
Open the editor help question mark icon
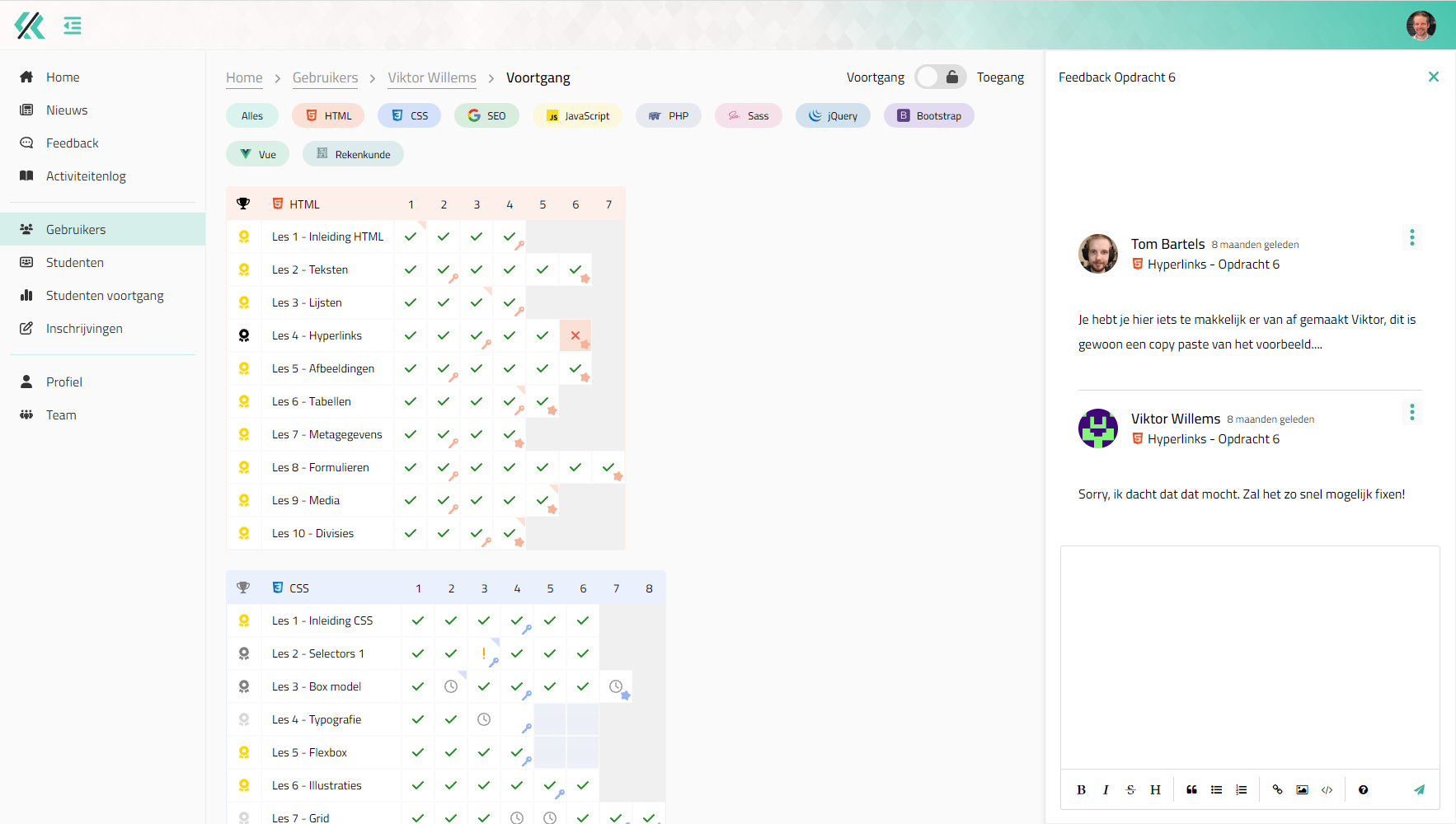pos(1363,789)
